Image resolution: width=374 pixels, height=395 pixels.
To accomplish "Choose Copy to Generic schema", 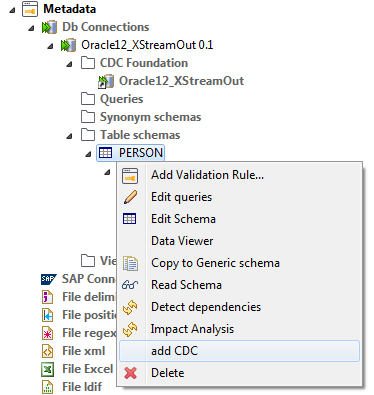I will tap(239, 263).
